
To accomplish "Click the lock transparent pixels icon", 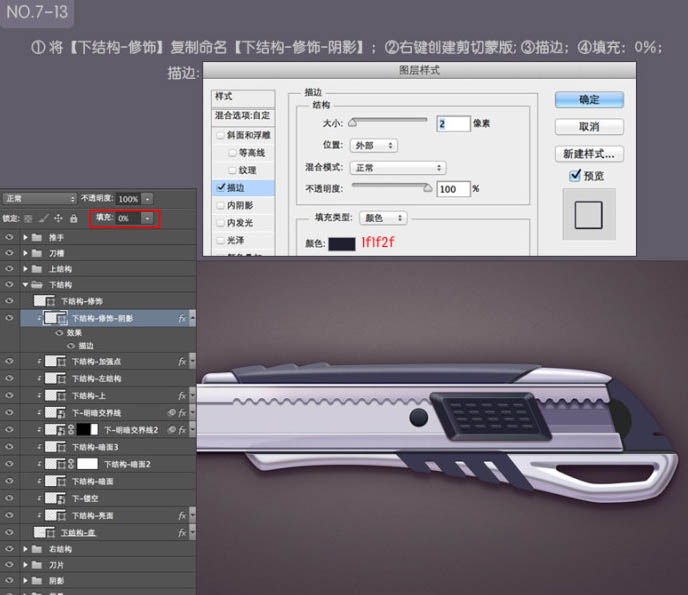I will point(29,219).
